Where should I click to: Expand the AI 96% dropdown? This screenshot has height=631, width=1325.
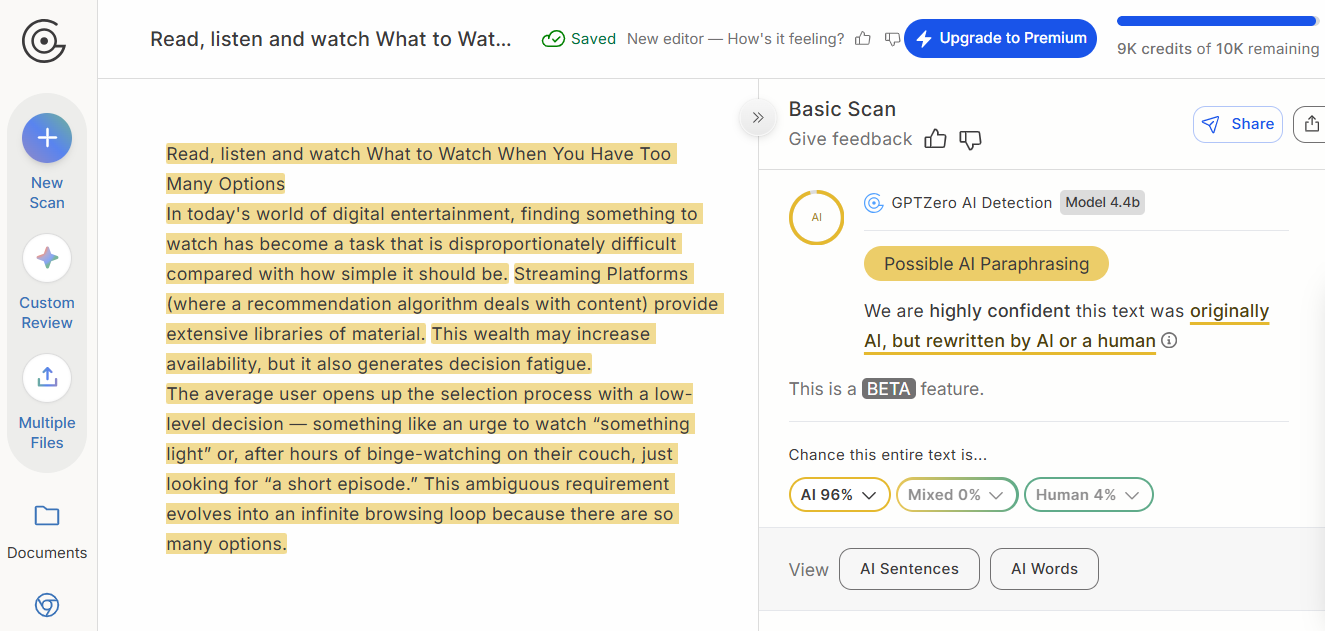839,494
